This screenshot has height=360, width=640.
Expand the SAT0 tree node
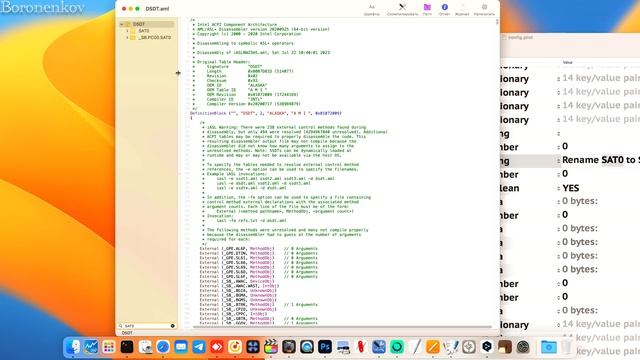click(127, 31)
